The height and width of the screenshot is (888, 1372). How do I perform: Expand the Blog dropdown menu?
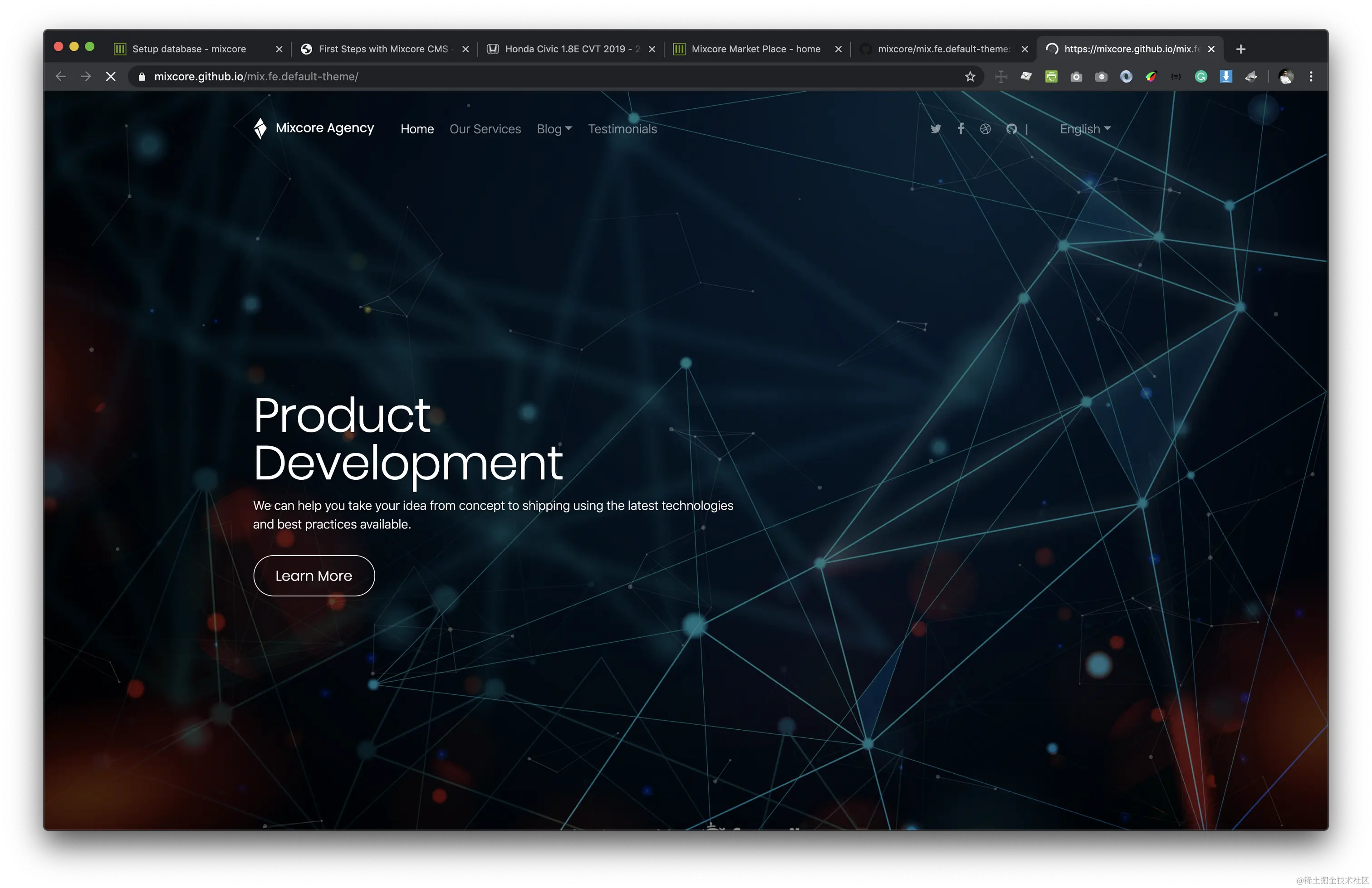point(554,129)
